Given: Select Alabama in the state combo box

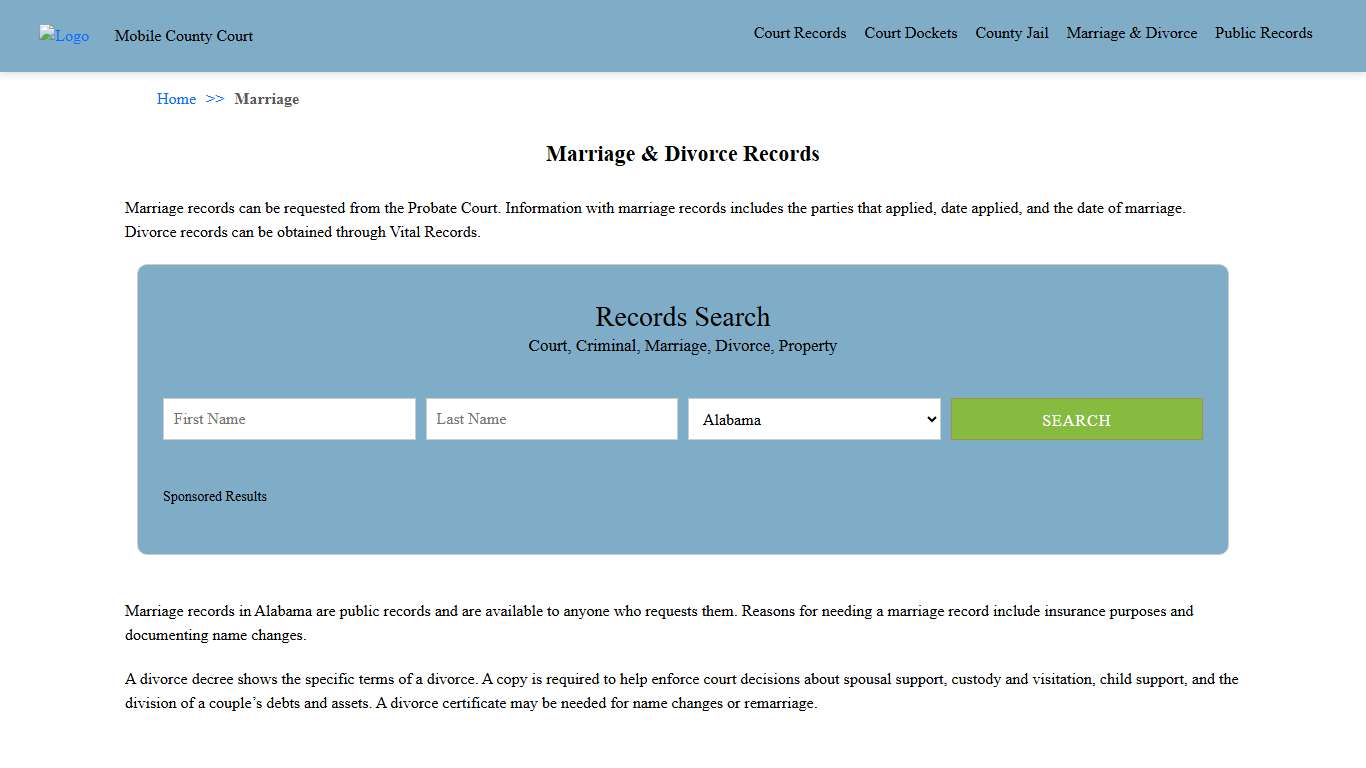Looking at the screenshot, I should pyautogui.click(x=814, y=419).
